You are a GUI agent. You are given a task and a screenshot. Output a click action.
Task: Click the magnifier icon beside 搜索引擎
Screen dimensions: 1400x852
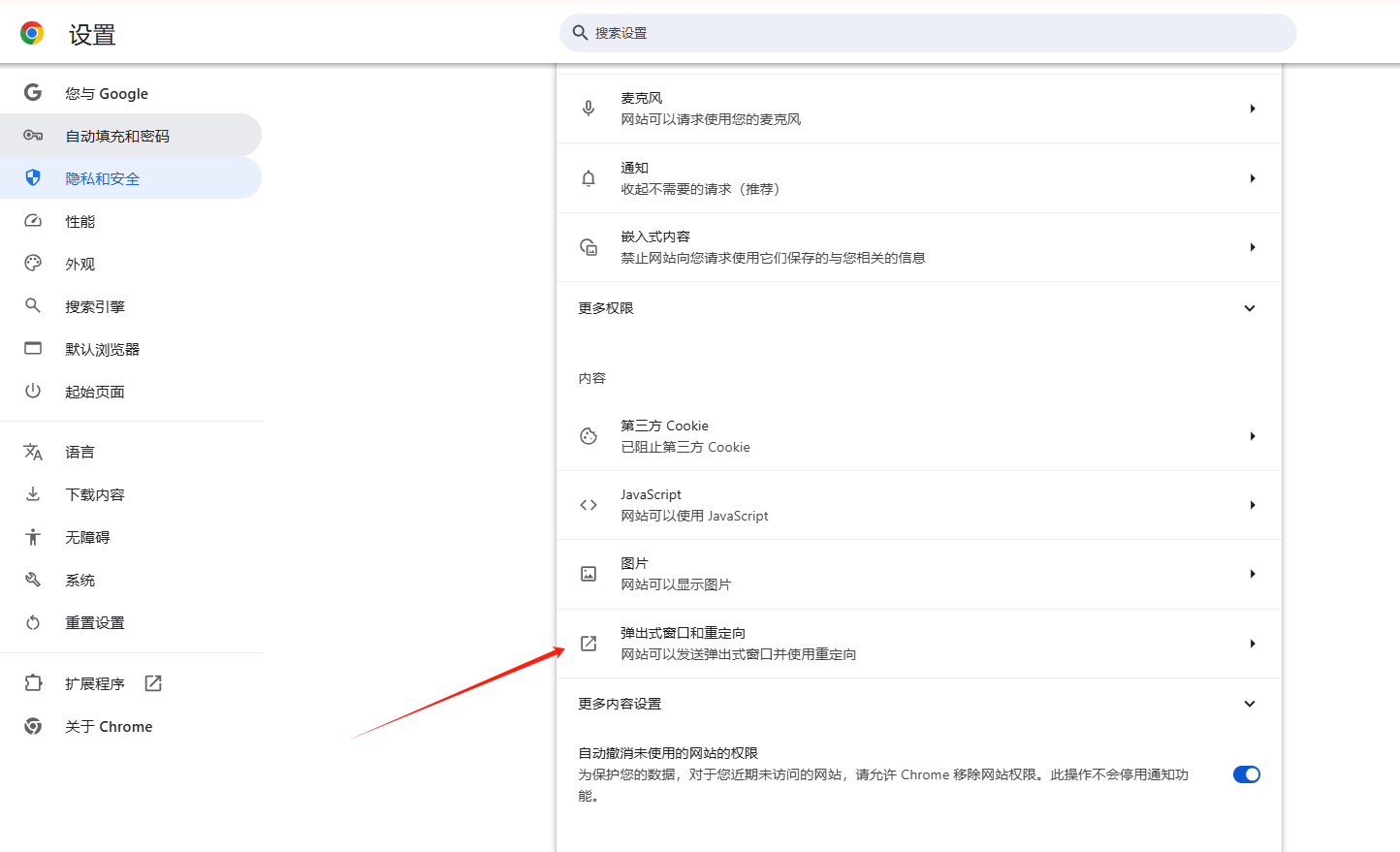[33, 305]
